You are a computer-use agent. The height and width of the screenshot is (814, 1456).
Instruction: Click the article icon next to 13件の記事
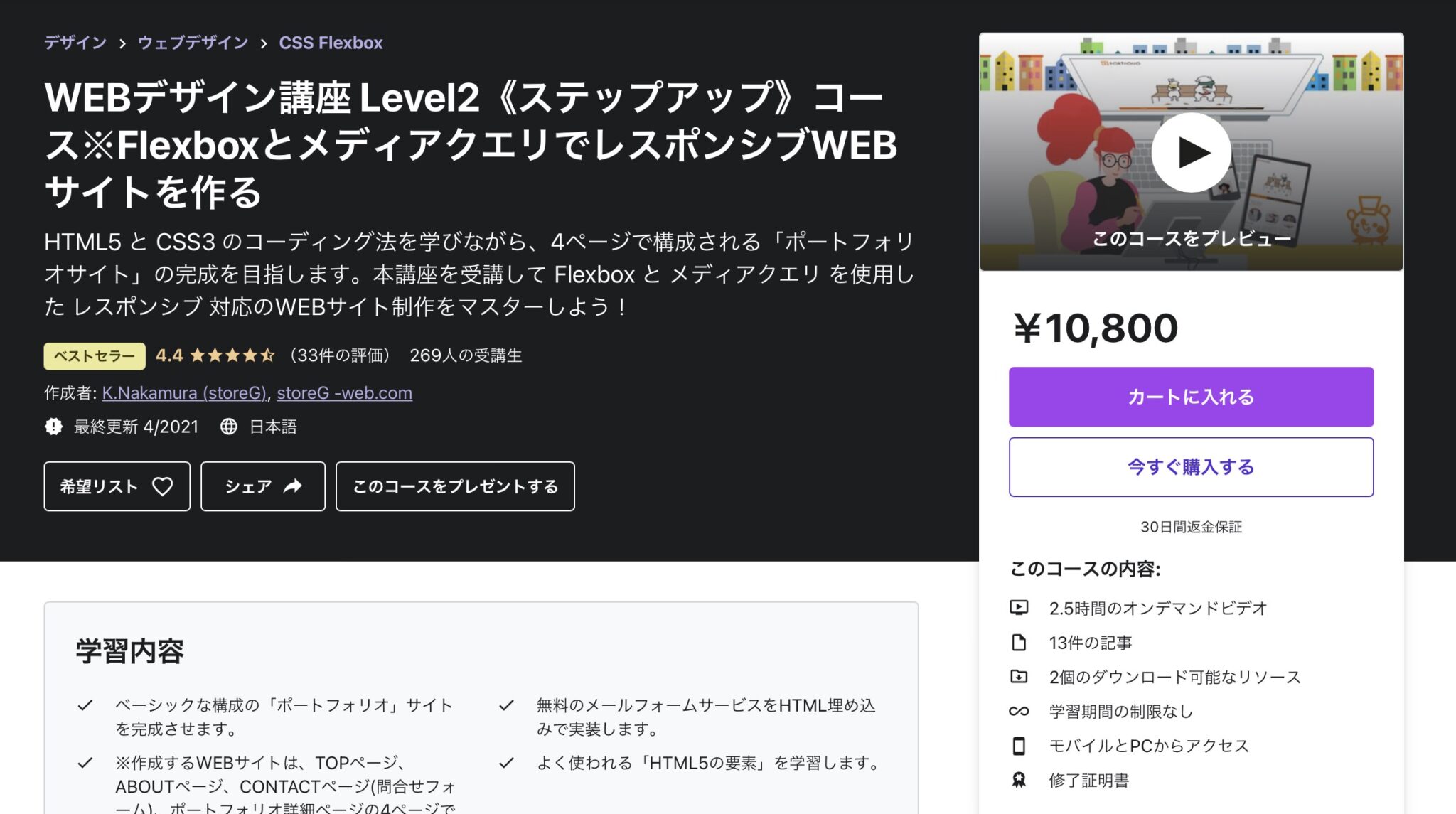(x=1019, y=642)
